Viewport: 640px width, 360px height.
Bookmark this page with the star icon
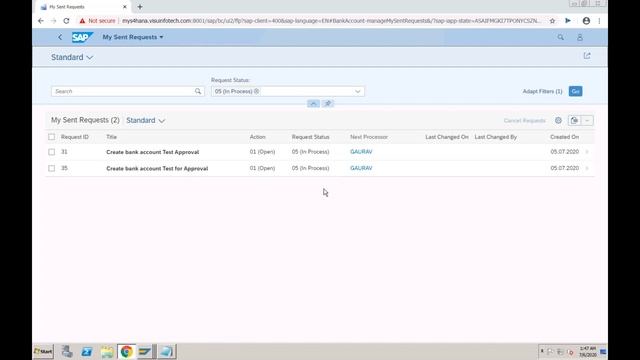552,21
